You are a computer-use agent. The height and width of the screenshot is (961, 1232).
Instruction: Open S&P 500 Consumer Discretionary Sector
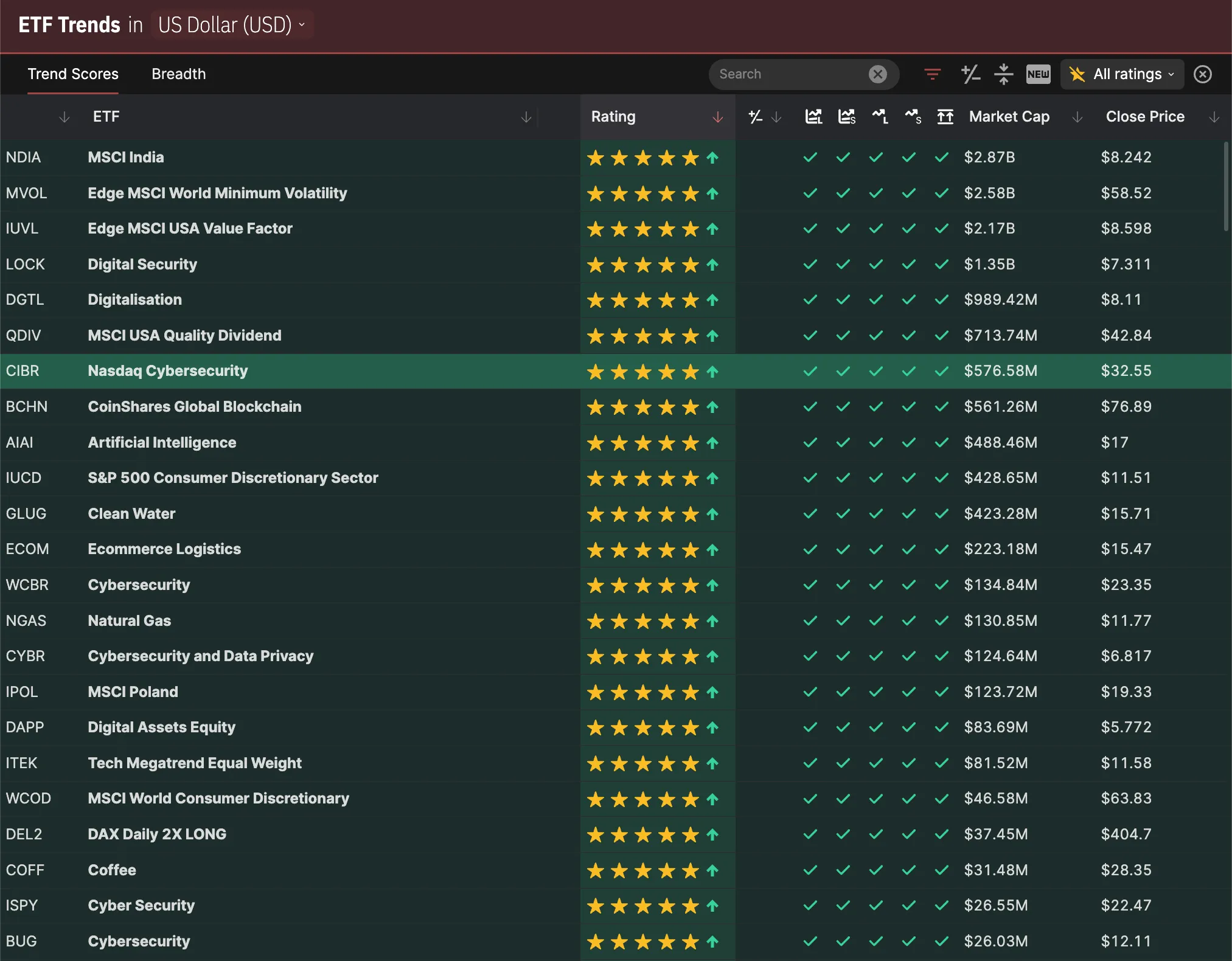click(233, 478)
